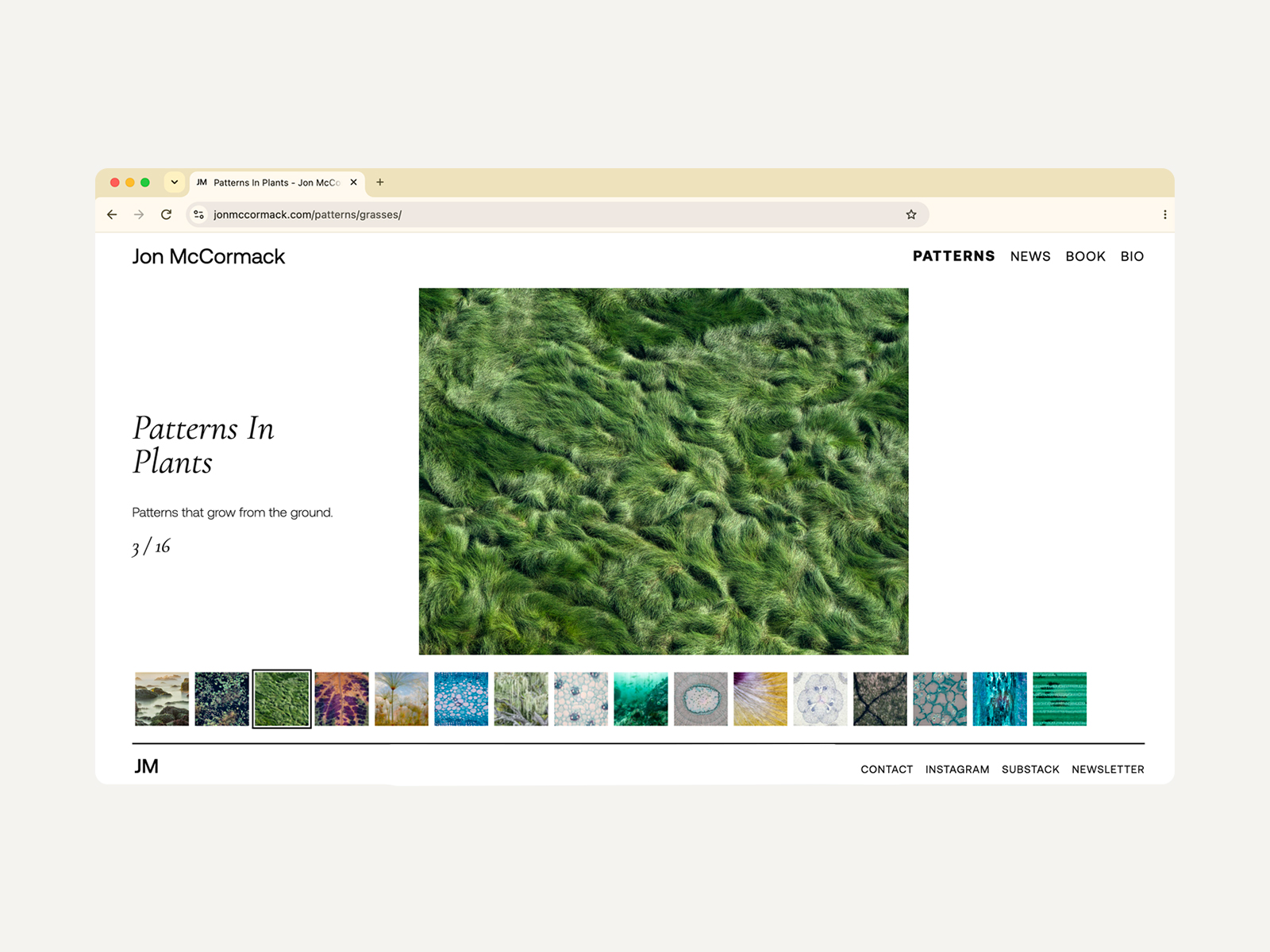1270x952 pixels.
Task: Go back using the browser back arrow
Action: pos(112,214)
